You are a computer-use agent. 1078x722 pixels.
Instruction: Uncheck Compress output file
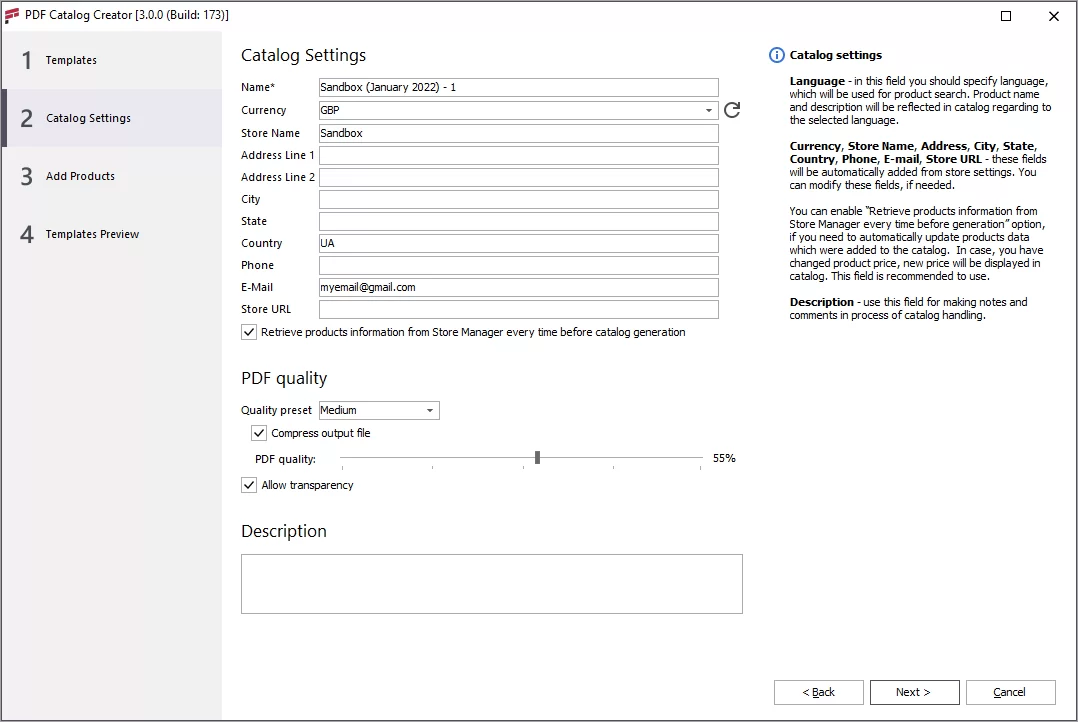click(x=259, y=433)
